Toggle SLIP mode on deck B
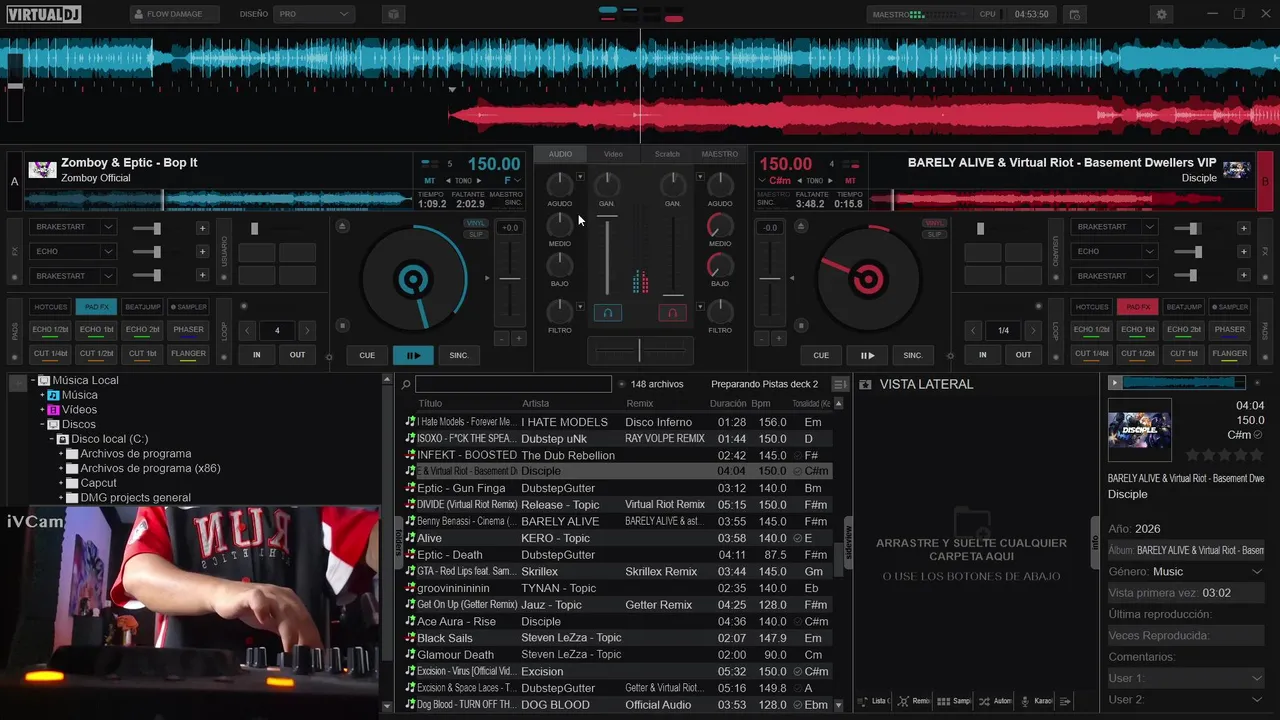The height and width of the screenshot is (720, 1280). [934, 234]
